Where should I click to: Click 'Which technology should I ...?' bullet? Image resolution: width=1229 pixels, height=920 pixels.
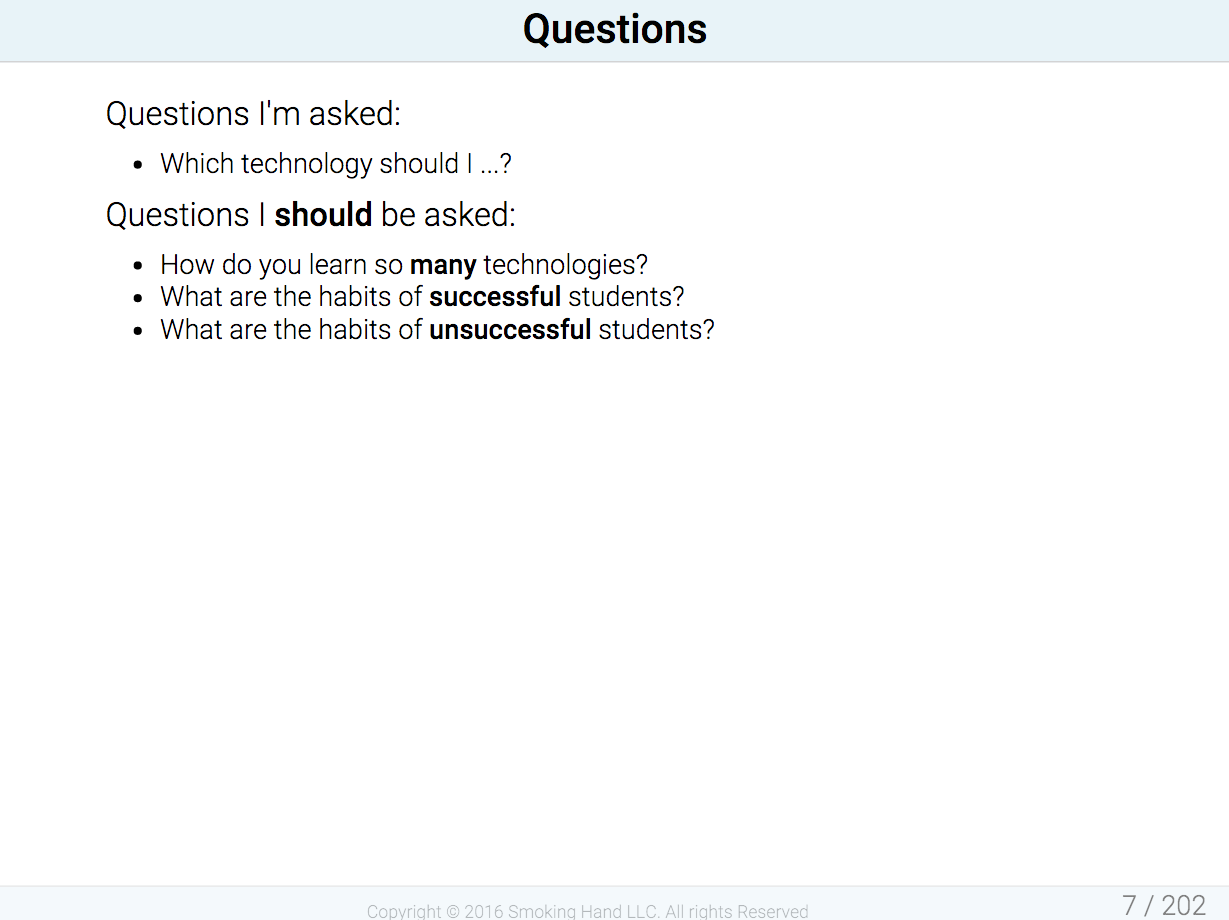336,164
